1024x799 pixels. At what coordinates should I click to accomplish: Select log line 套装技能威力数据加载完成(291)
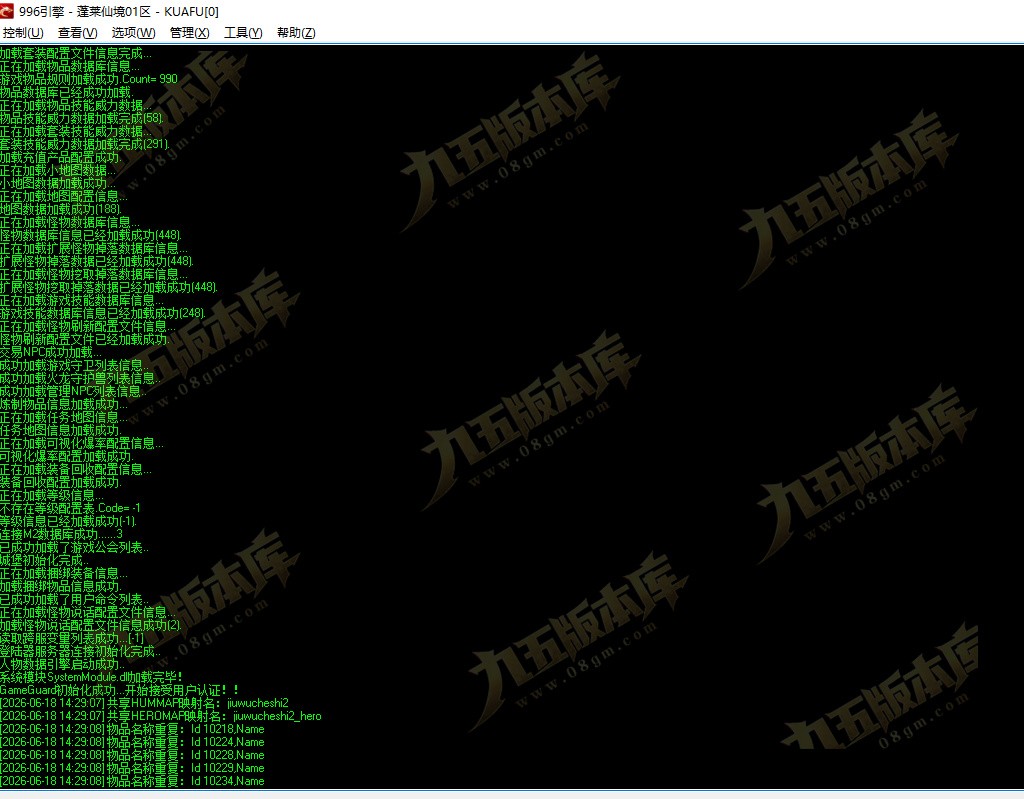(x=85, y=144)
